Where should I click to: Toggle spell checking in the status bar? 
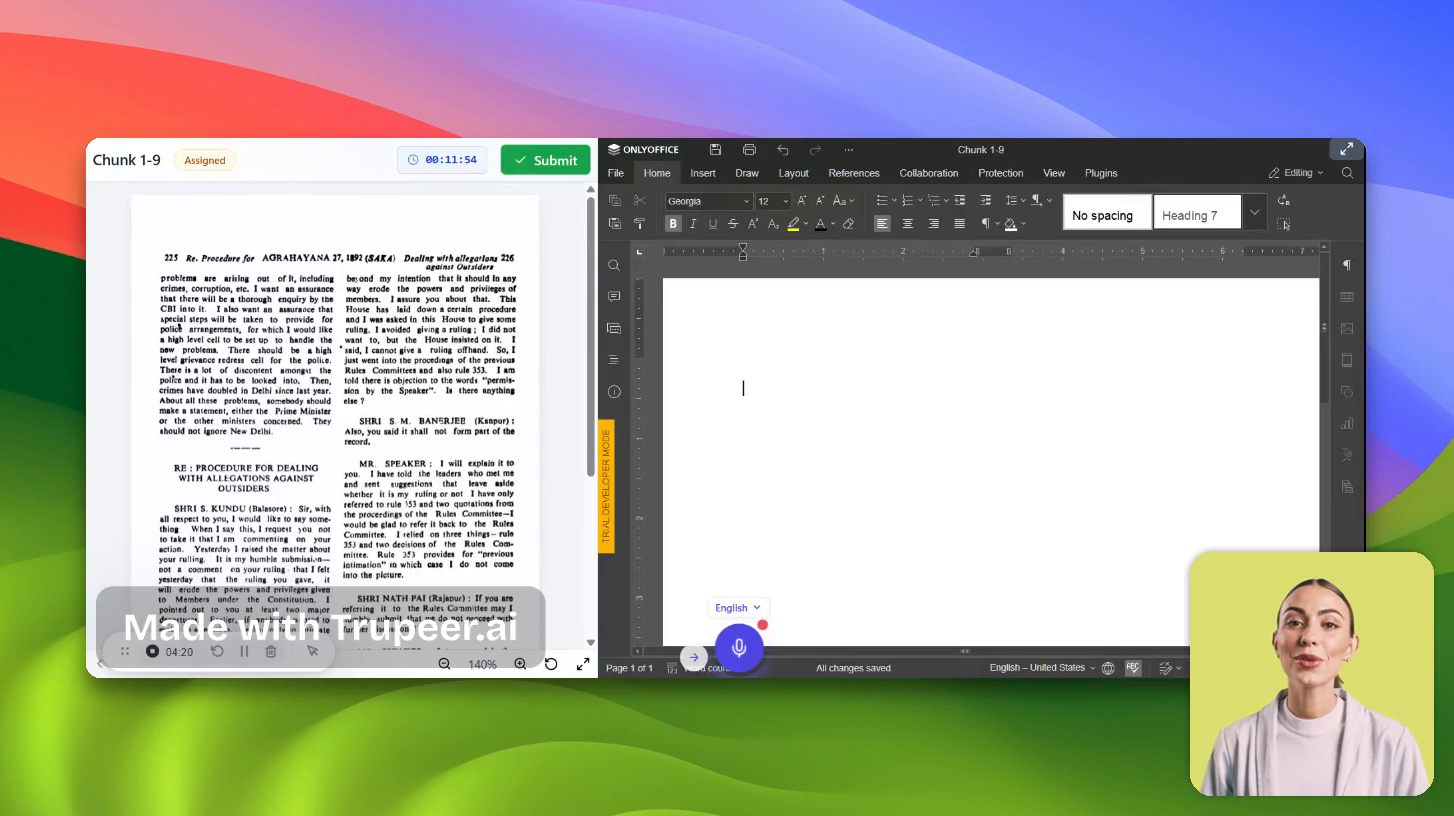1133,668
